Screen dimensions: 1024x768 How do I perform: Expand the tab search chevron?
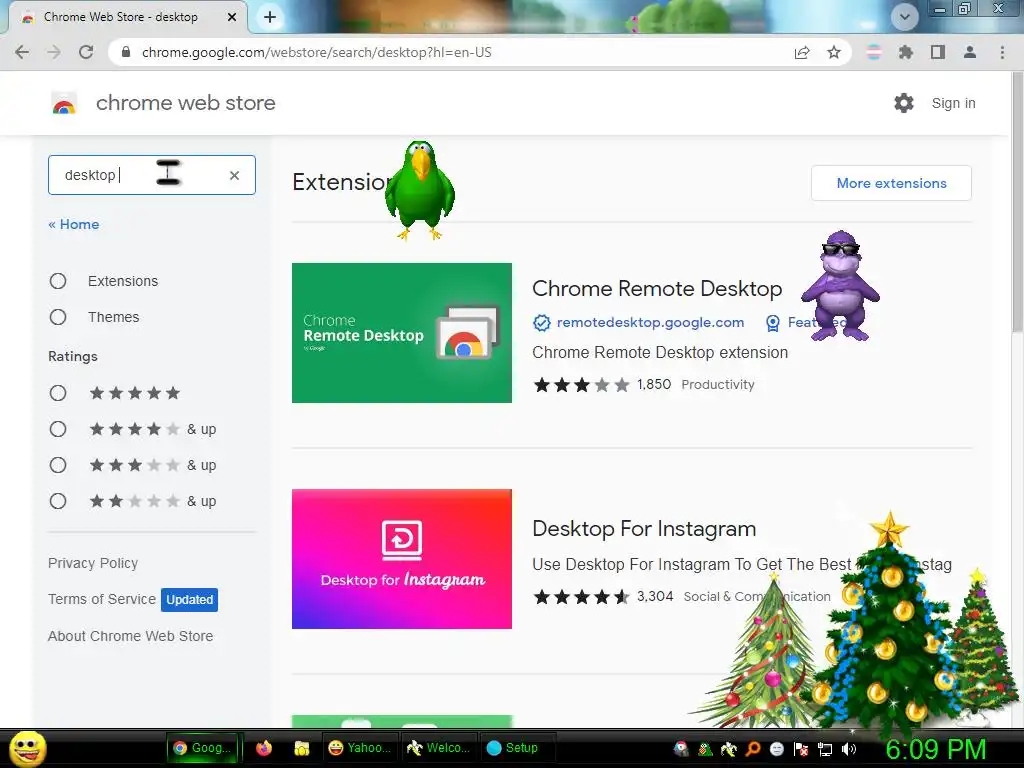pos(904,17)
